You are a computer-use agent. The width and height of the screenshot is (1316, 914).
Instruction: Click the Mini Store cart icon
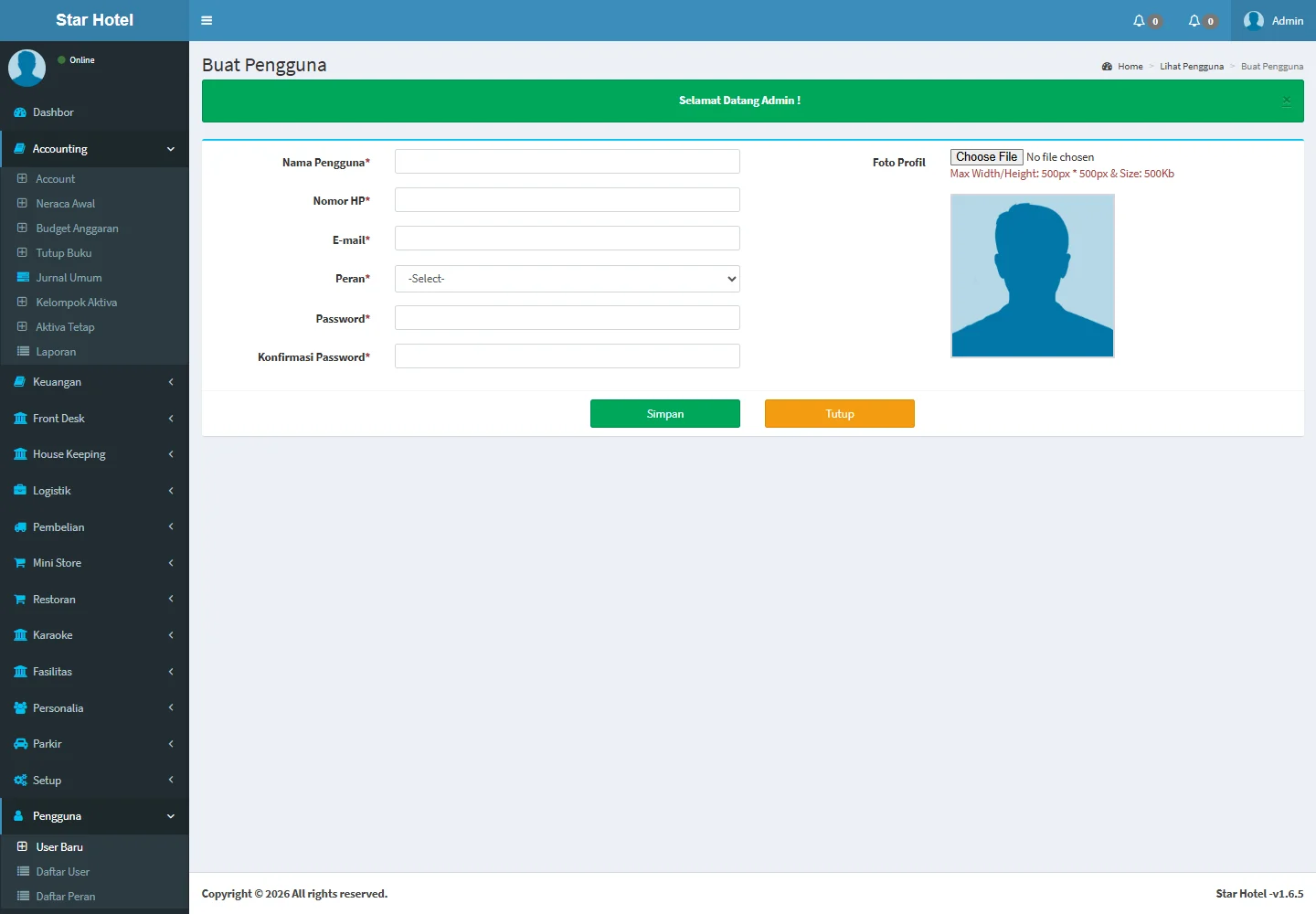click(20, 563)
